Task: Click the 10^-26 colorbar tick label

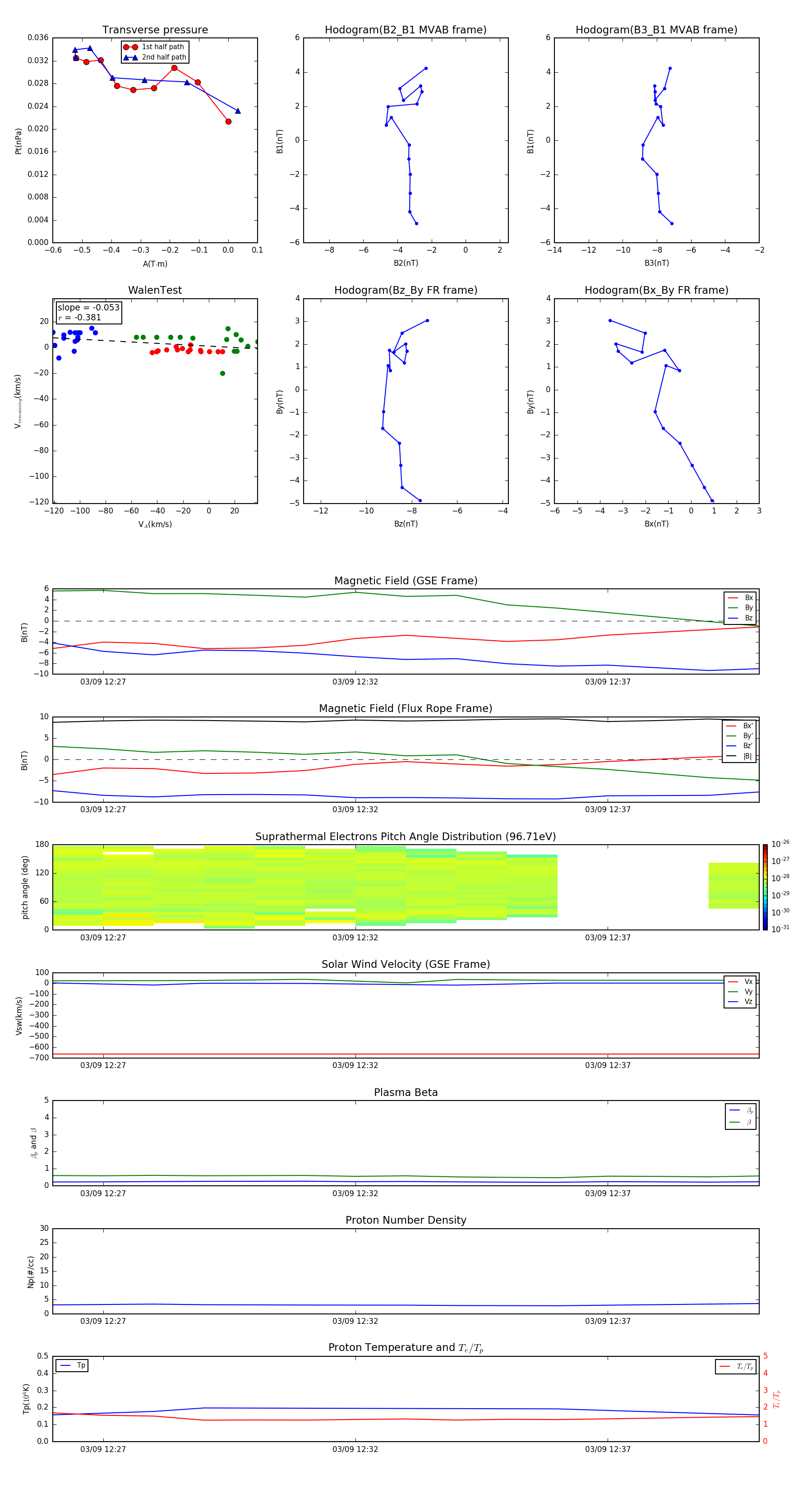Action: [780, 844]
